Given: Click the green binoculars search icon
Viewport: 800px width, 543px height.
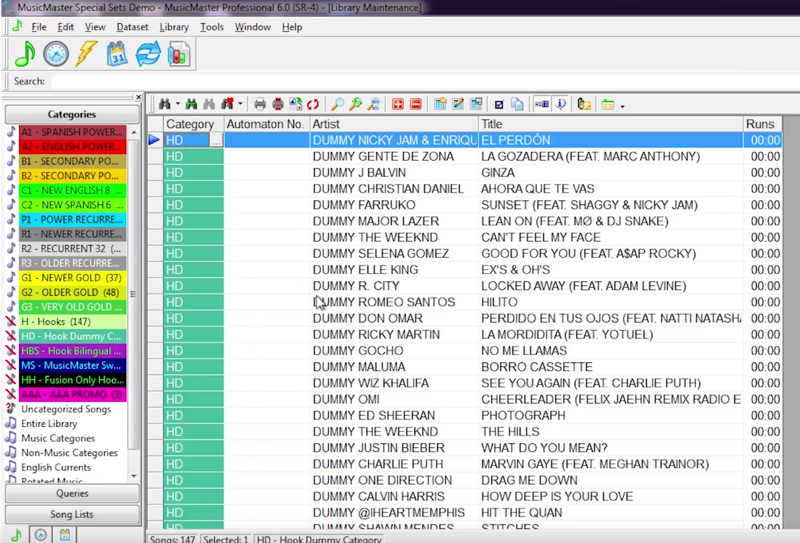Looking at the screenshot, I should tap(191, 104).
